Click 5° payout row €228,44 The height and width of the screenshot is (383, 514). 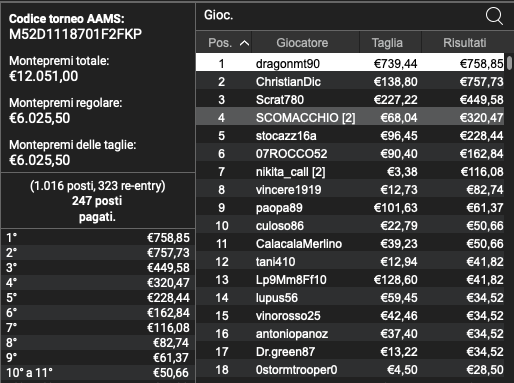(x=98, y=298)
